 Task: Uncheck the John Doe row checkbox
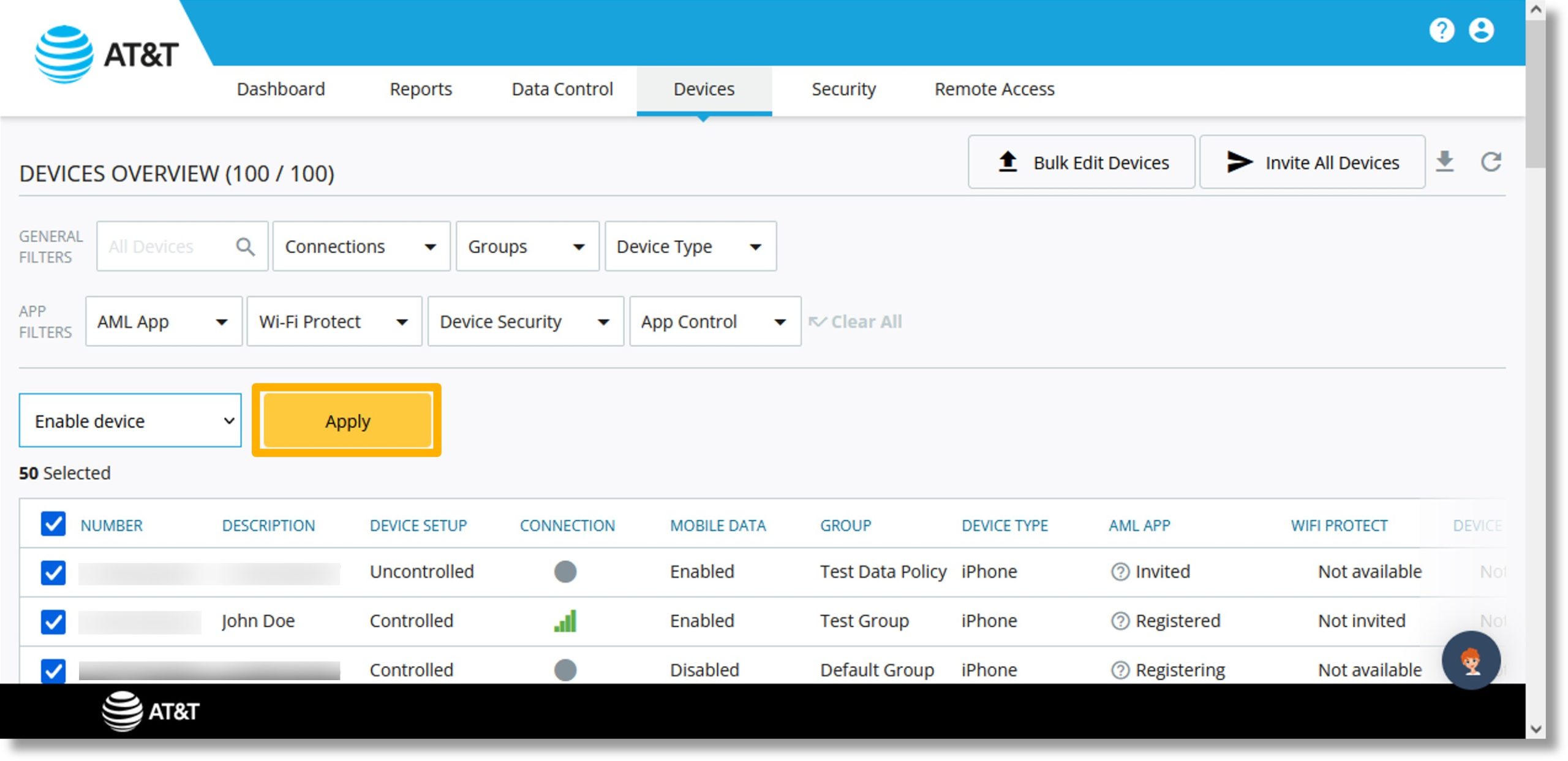[x=53, y=622]
